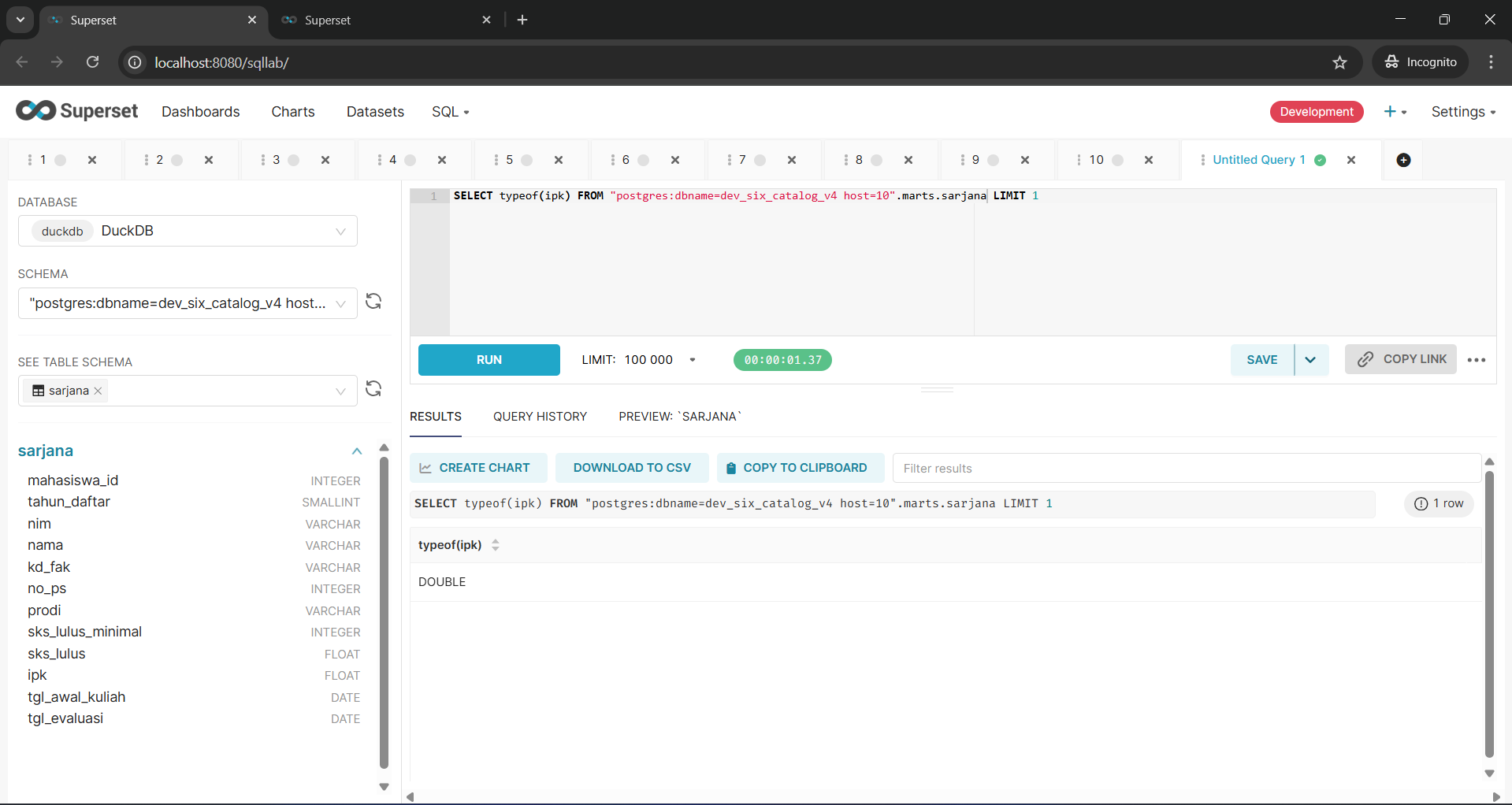Click the Development environment badge

coord(1317,112)
